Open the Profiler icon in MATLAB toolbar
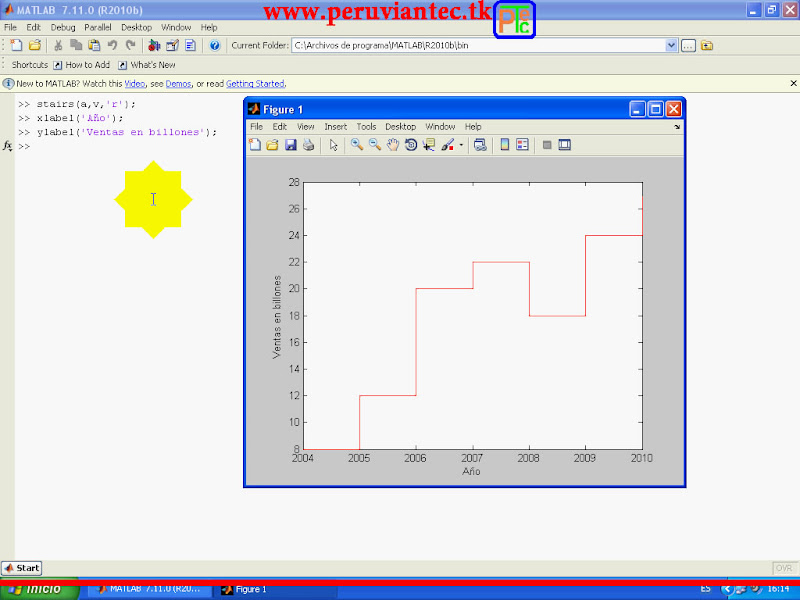This screenshot has height=600, width=800. pos(190,45)
